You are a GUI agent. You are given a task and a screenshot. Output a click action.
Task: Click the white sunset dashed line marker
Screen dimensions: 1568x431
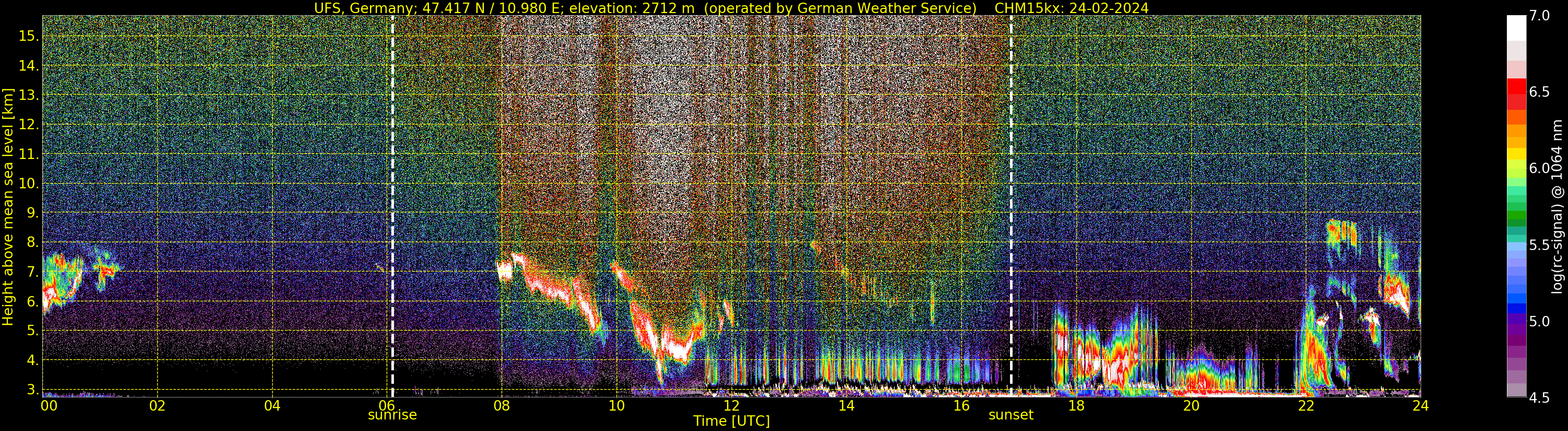pos(1011,206)
